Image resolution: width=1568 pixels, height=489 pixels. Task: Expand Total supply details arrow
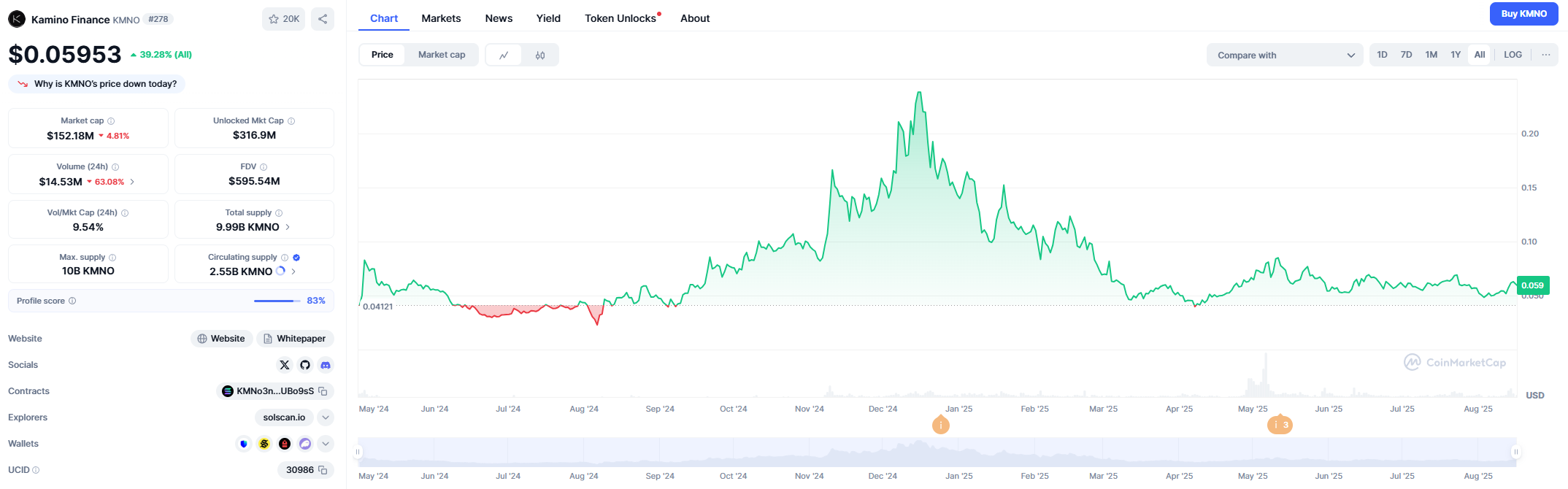point(288,227)
